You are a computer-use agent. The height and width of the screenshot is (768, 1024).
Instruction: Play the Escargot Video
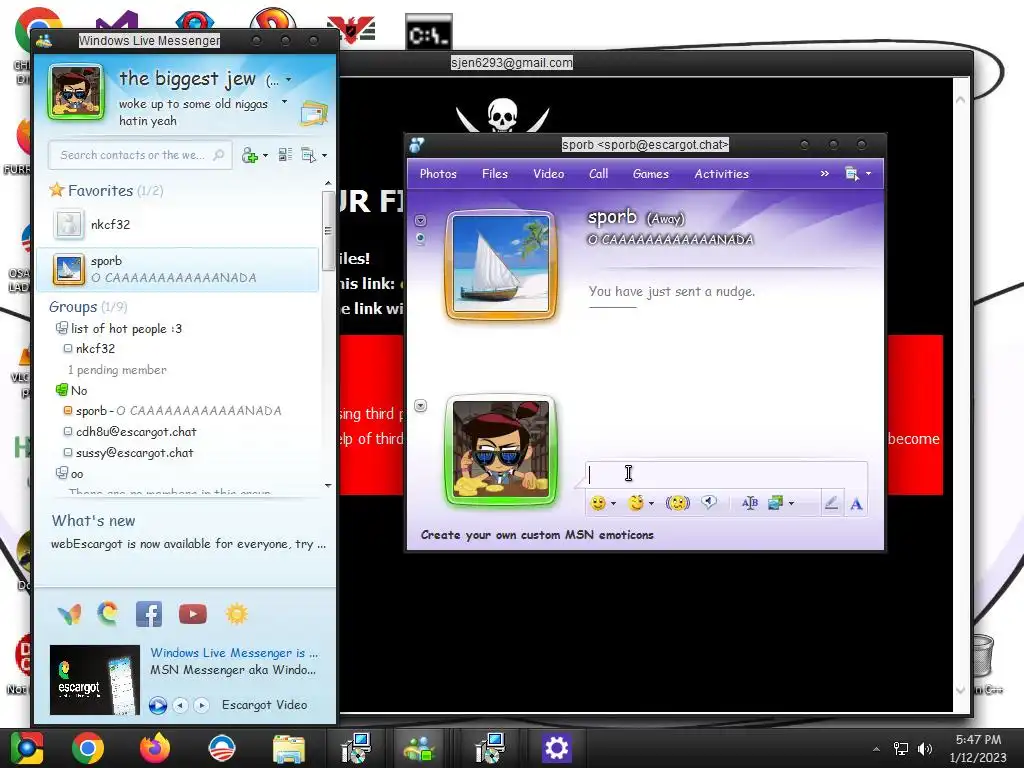point(157,705)
